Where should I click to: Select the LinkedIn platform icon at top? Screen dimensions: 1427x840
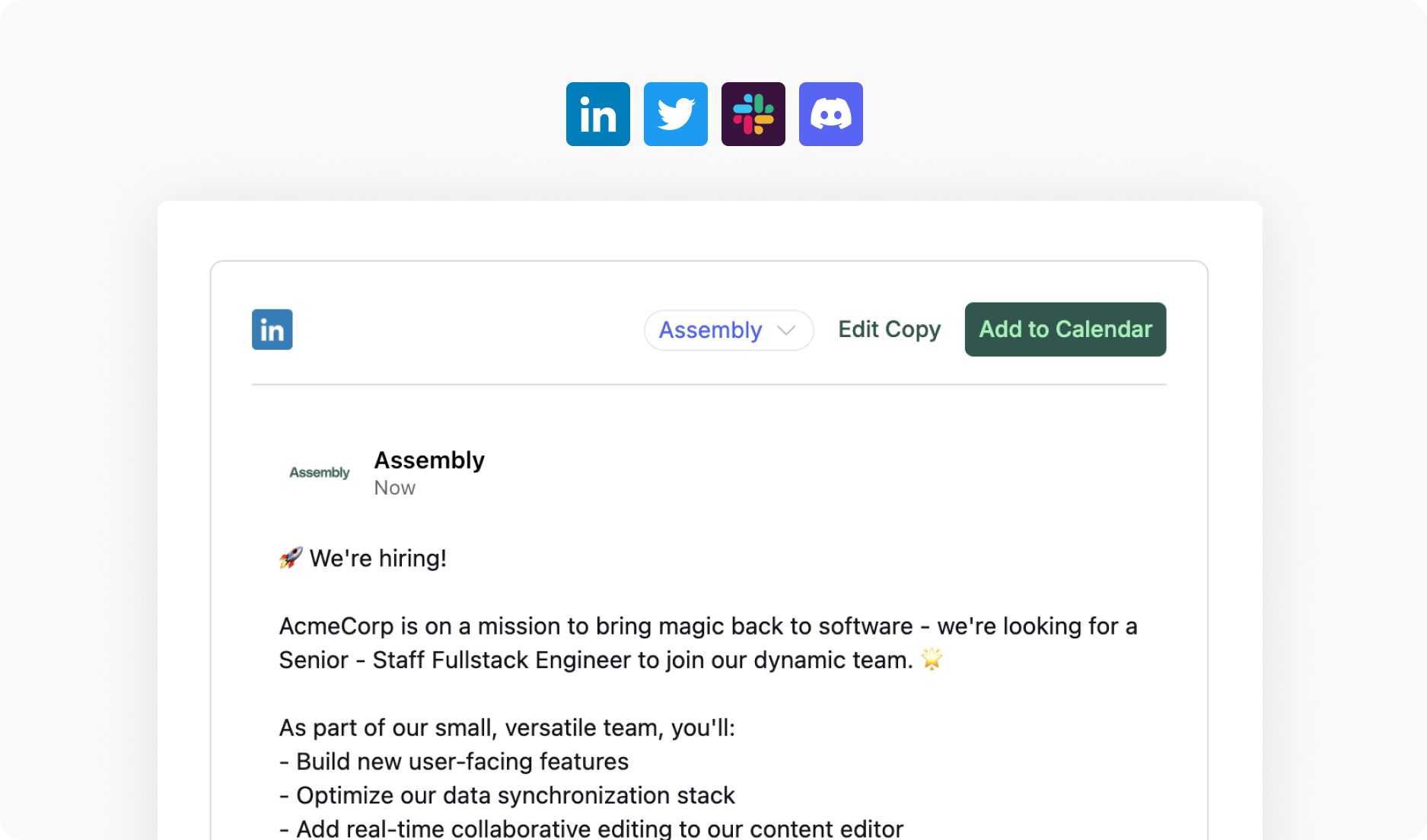[597, 114]
